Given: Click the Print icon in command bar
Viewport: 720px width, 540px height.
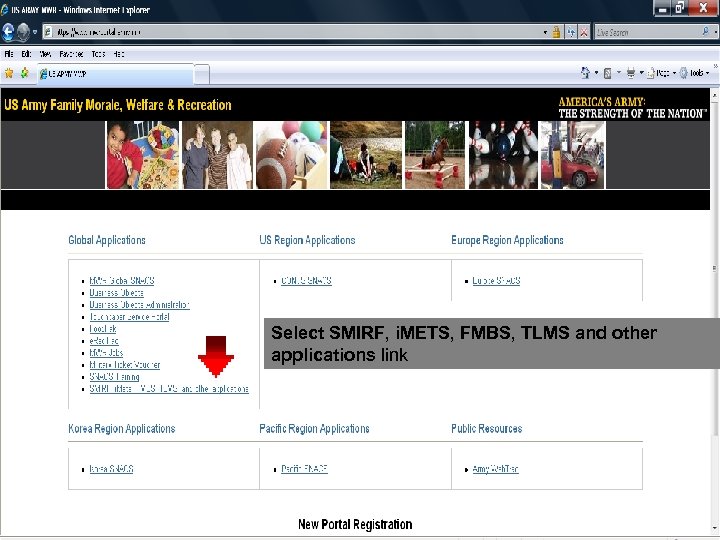Looking at the screenshot, I should 631,73.
